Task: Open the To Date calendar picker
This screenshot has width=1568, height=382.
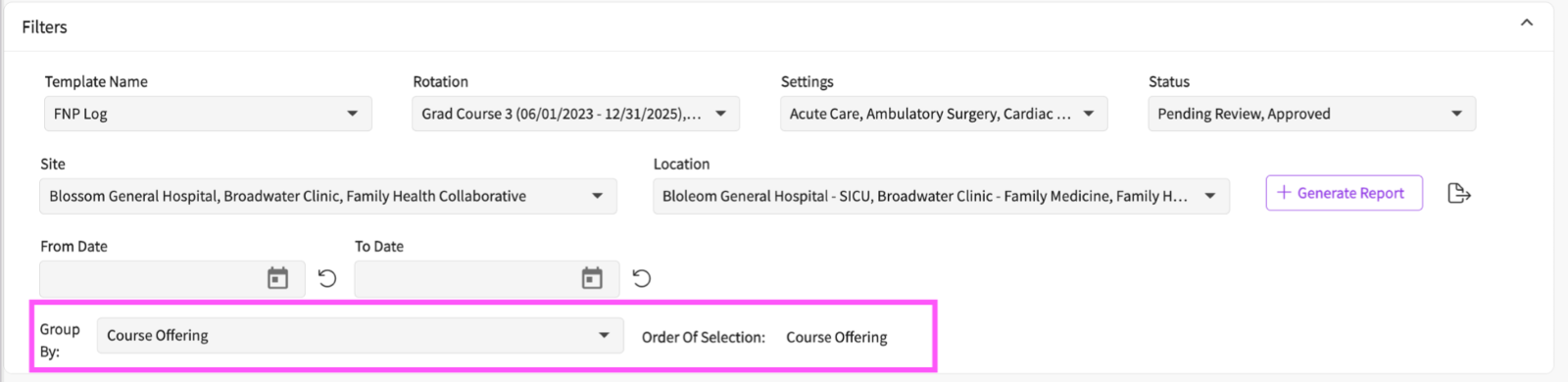Action: click(592, 279)
